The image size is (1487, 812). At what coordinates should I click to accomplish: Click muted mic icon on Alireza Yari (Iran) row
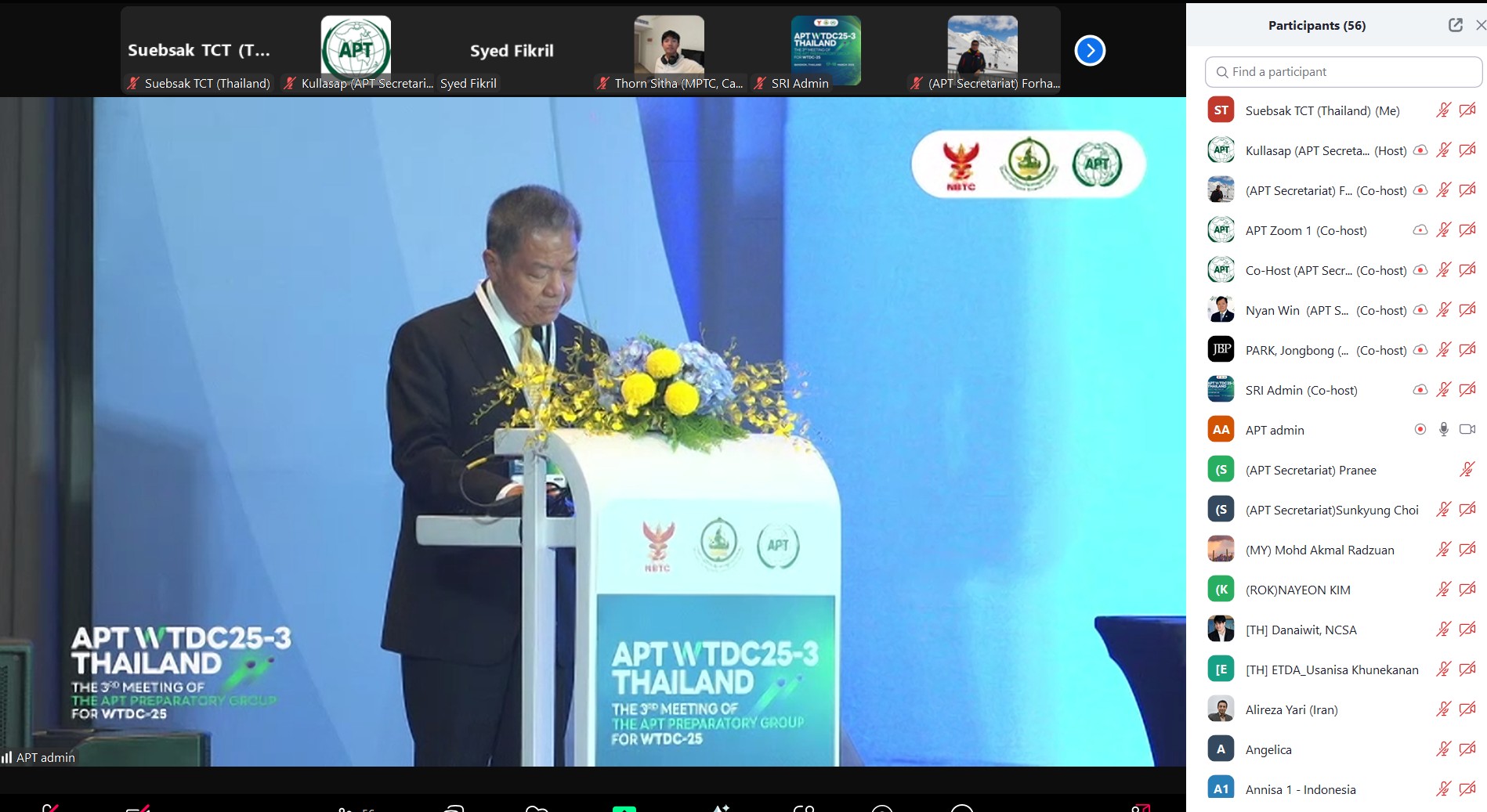[x=1443, y=709]
